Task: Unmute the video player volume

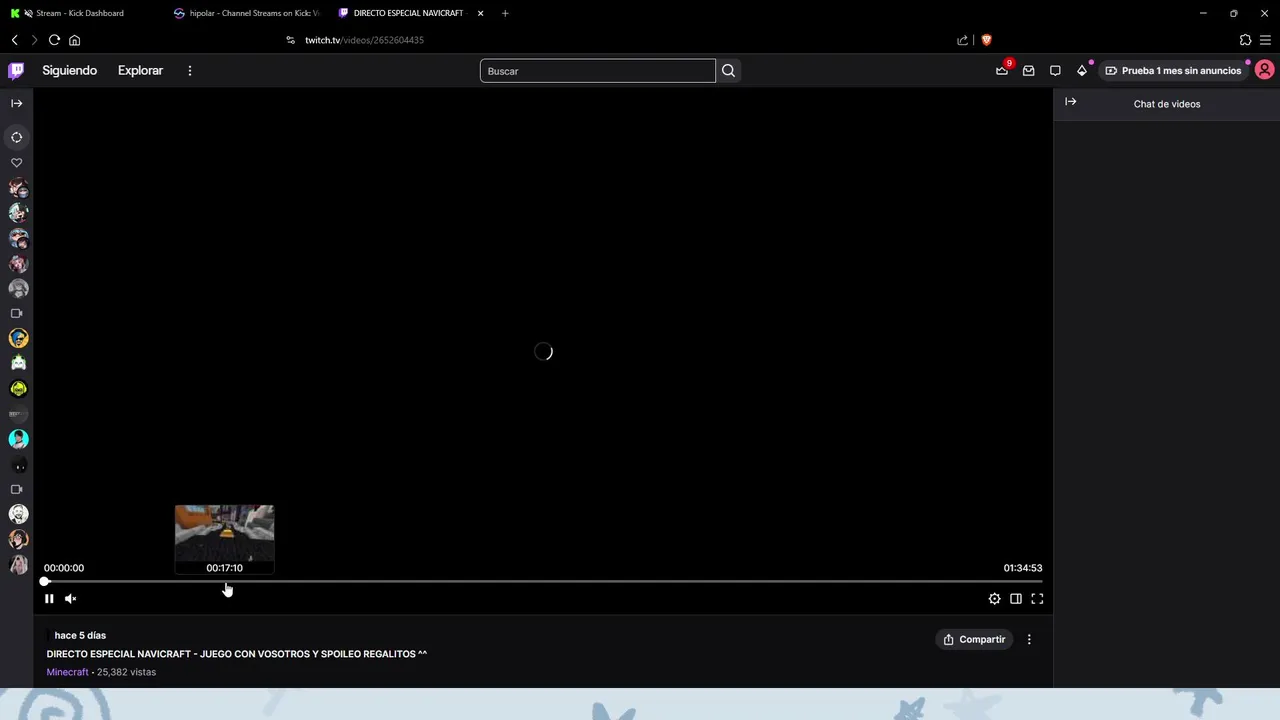Action: 71,599
